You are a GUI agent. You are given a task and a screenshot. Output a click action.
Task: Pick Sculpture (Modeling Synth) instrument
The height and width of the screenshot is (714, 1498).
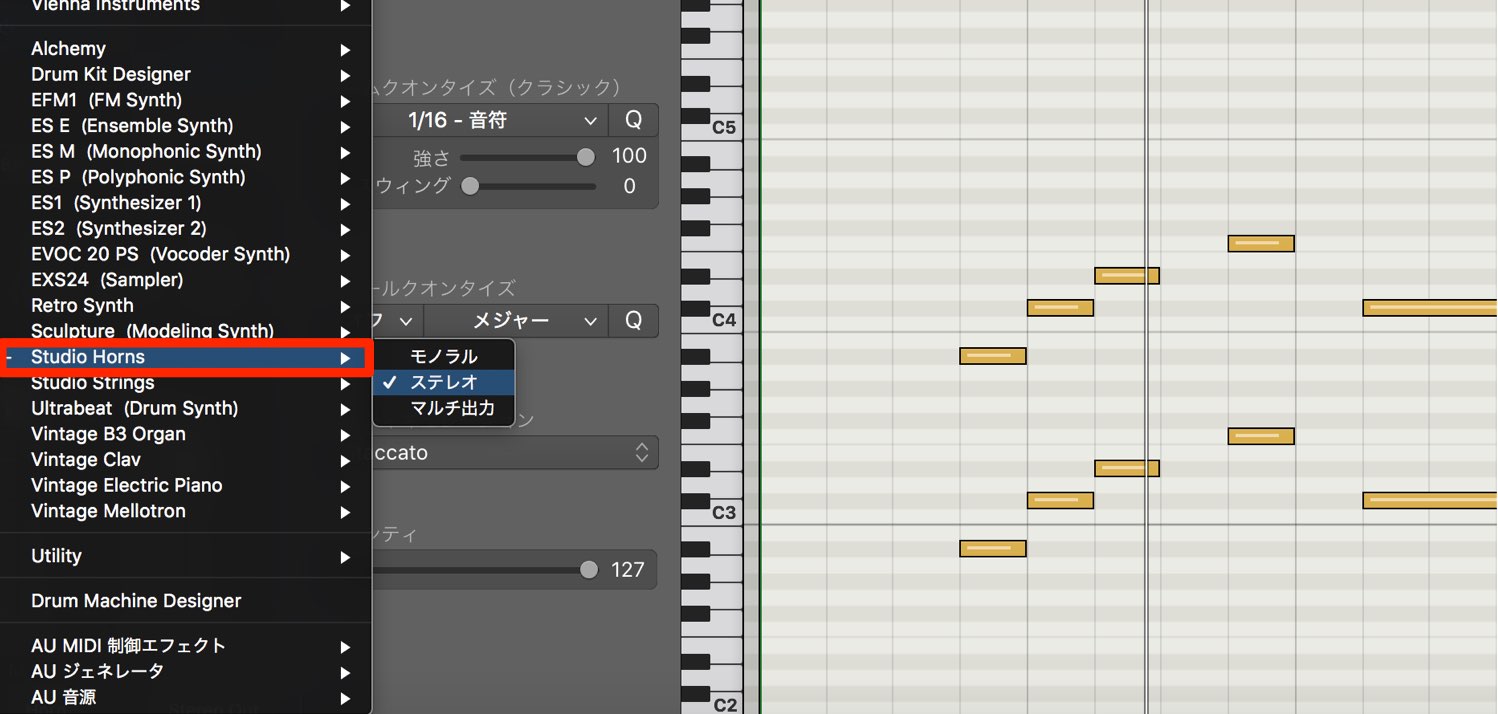tap(186, 331)
